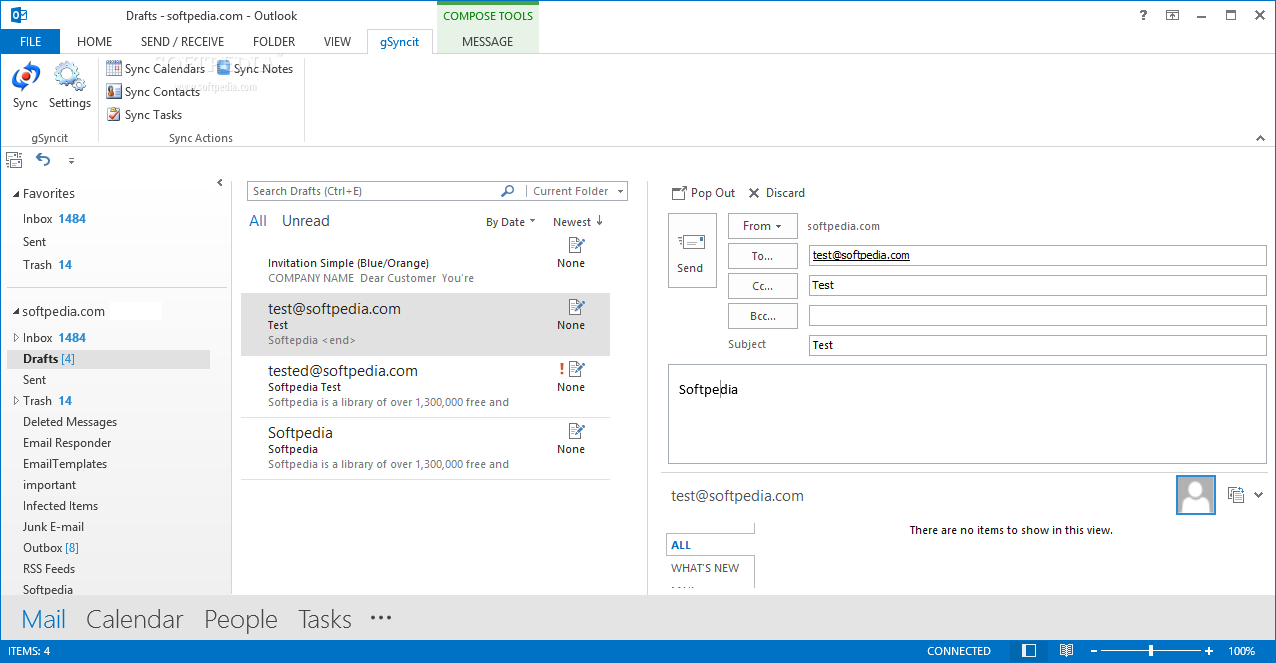Click the zoom out minus button
Image resolution: width=1276 pixels, height=663 pixels.
[1093, 651]
